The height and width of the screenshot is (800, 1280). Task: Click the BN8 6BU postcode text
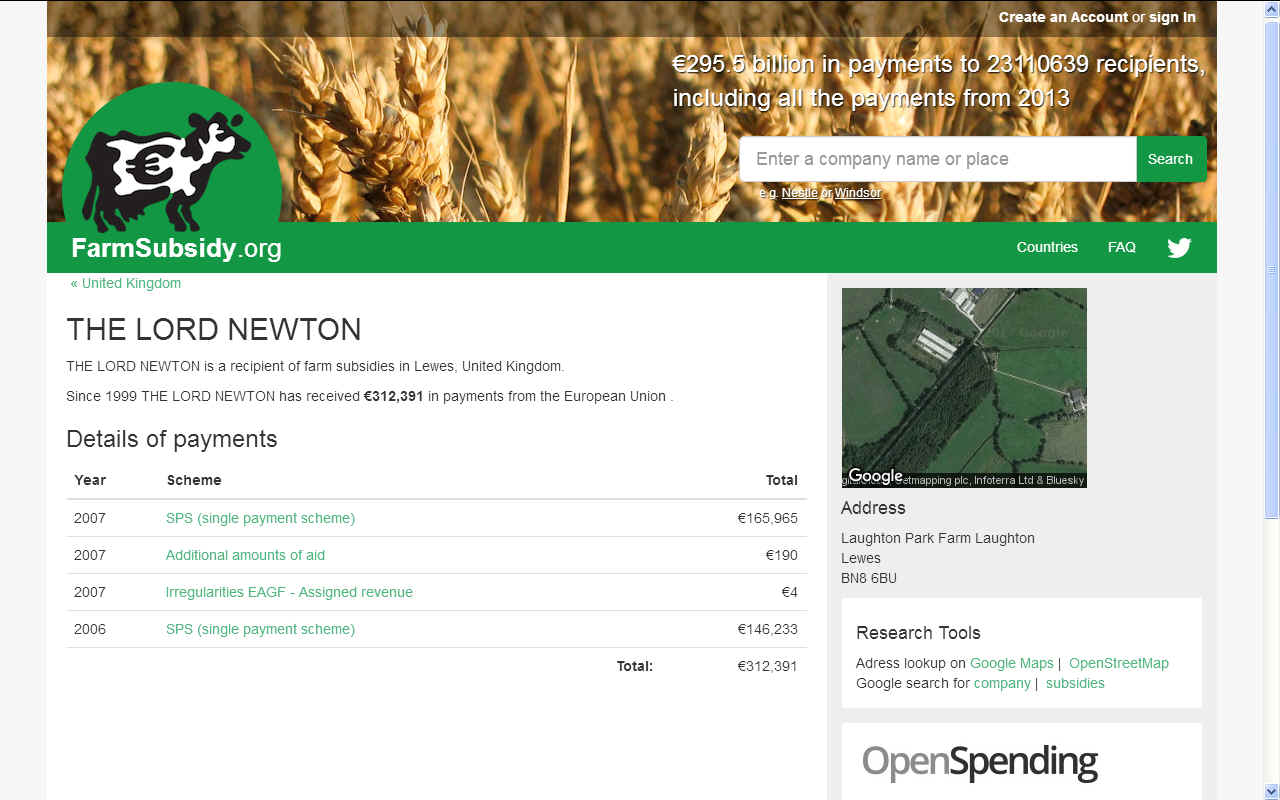pyautogui.click(x=869, y=578)
